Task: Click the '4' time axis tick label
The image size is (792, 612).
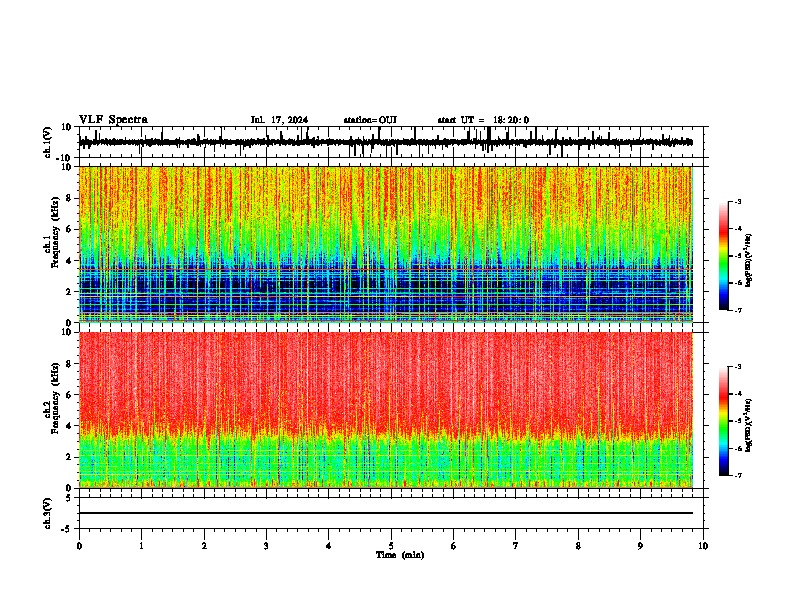Action: [x=329, y=546]
